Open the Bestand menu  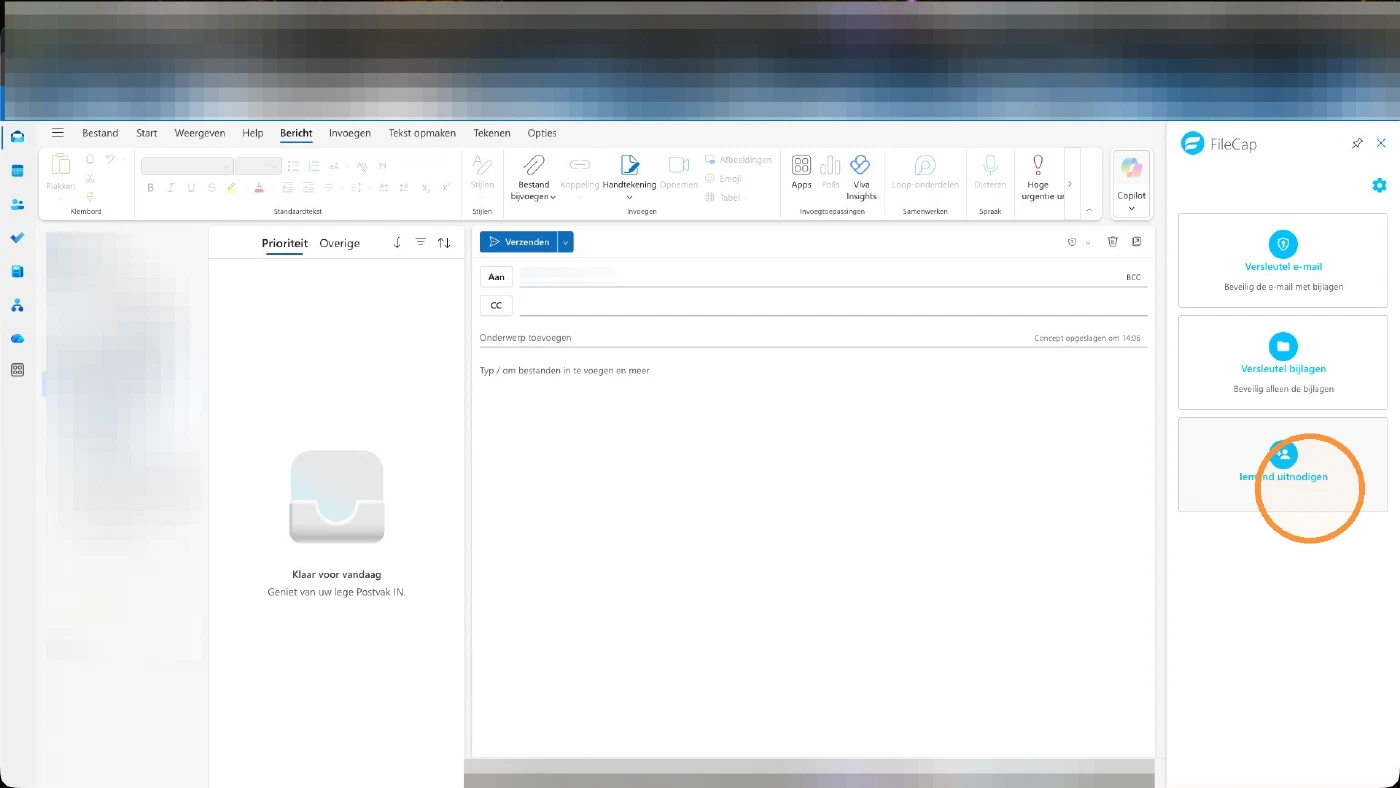tap(100, 133)
